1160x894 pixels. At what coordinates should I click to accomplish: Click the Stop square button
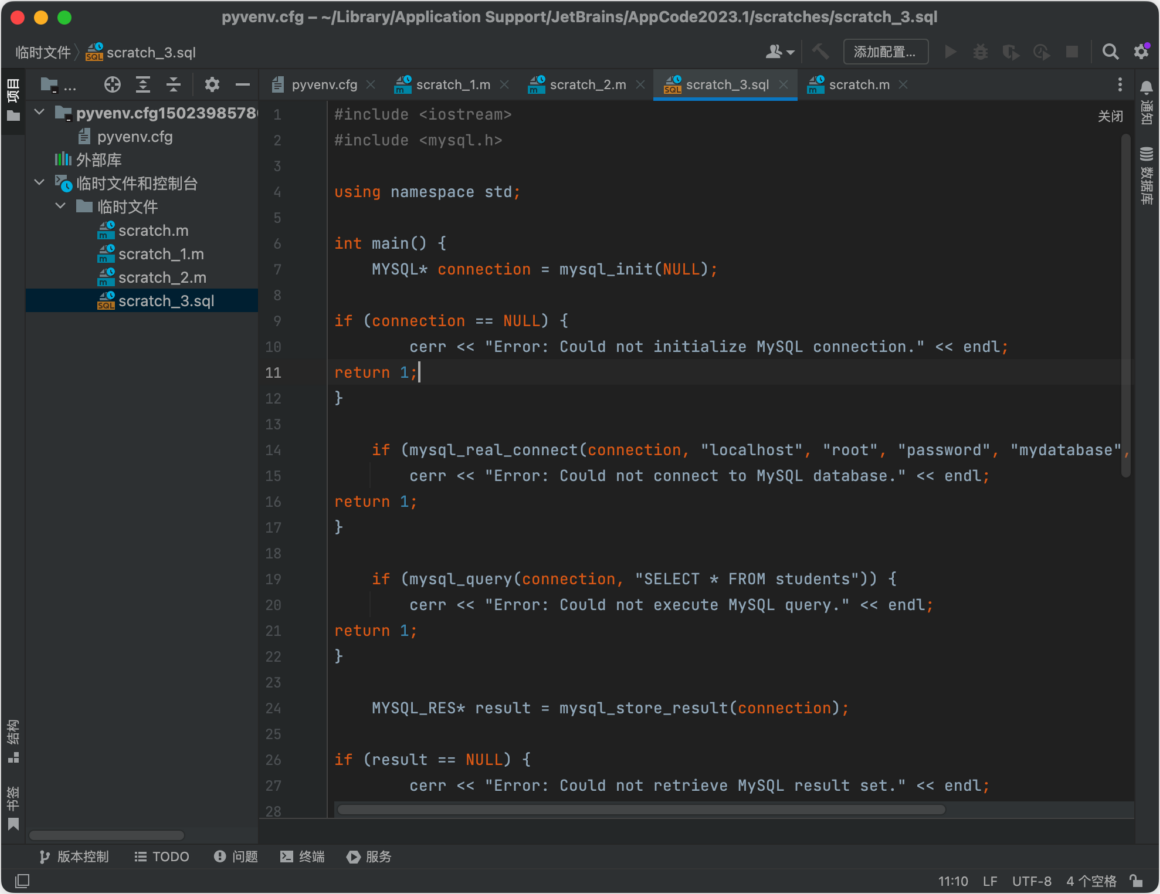pyautogui.click(x=1072, y=52)
